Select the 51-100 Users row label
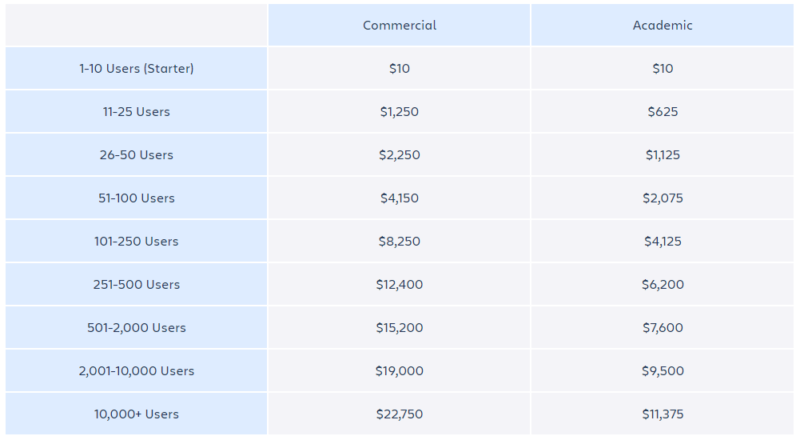Image resolution: width=800 pixels, height=440 pixels. coord(138,198)
